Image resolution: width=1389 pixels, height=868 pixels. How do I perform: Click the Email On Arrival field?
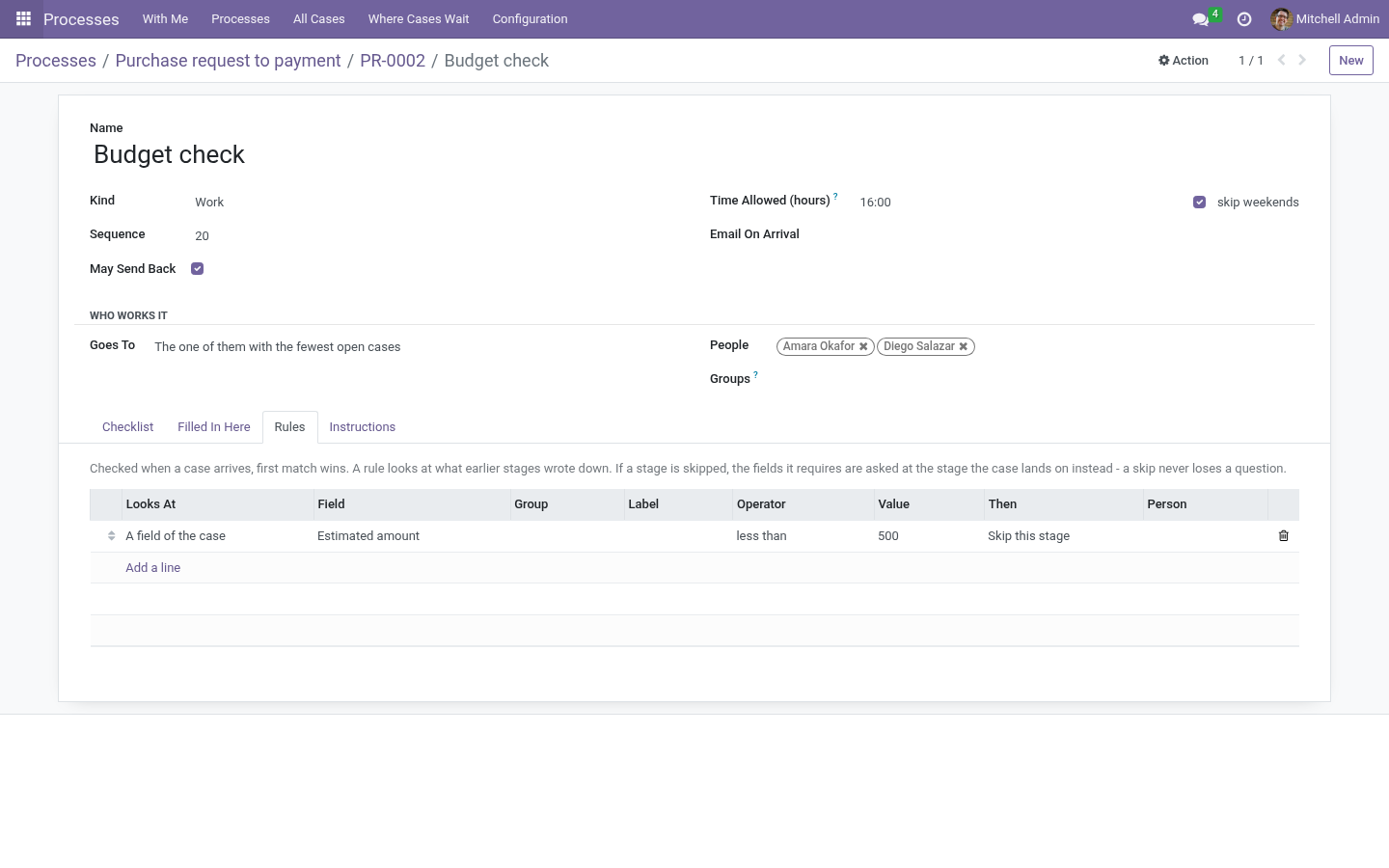point(1078,236)
